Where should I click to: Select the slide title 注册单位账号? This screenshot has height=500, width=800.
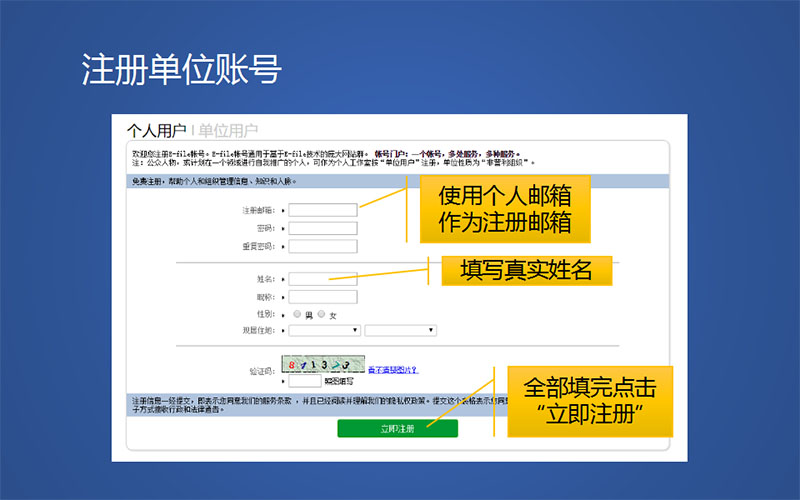tap(181, 70)
